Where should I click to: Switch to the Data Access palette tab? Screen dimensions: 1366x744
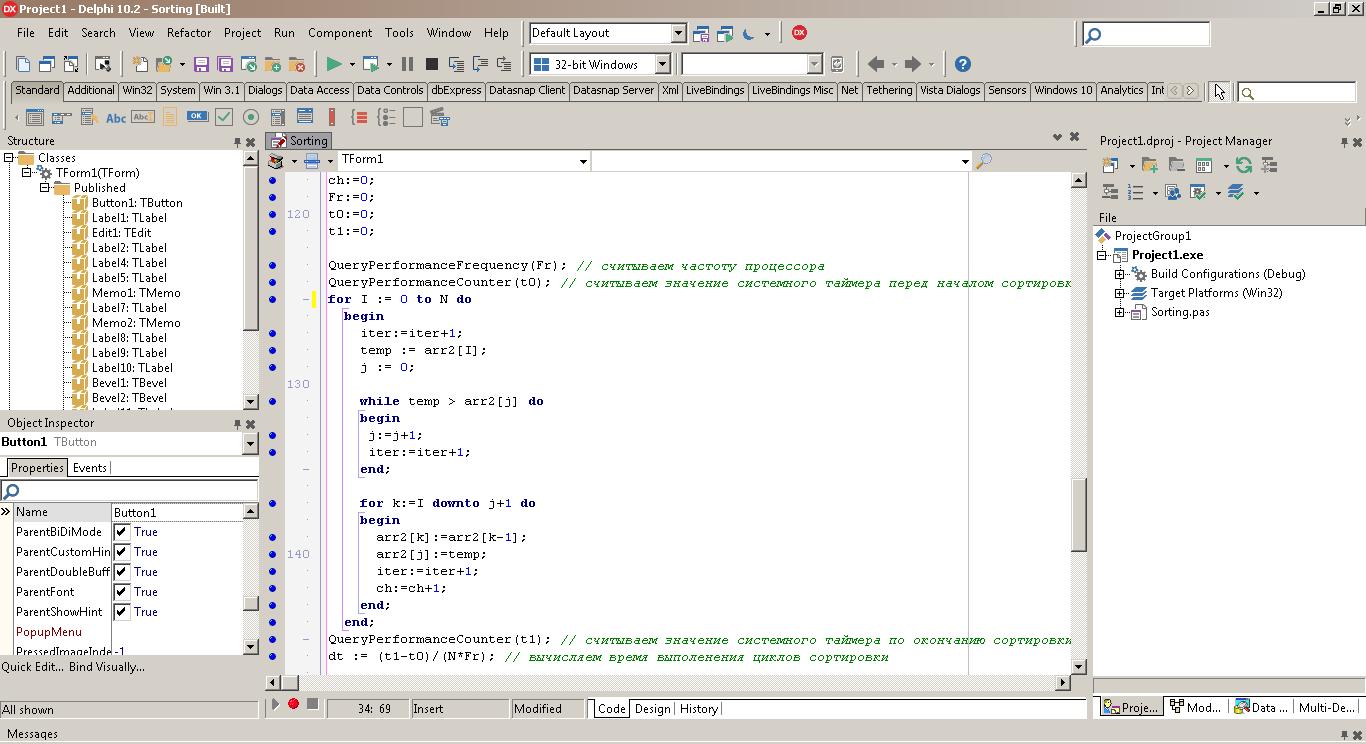[319, 90]
